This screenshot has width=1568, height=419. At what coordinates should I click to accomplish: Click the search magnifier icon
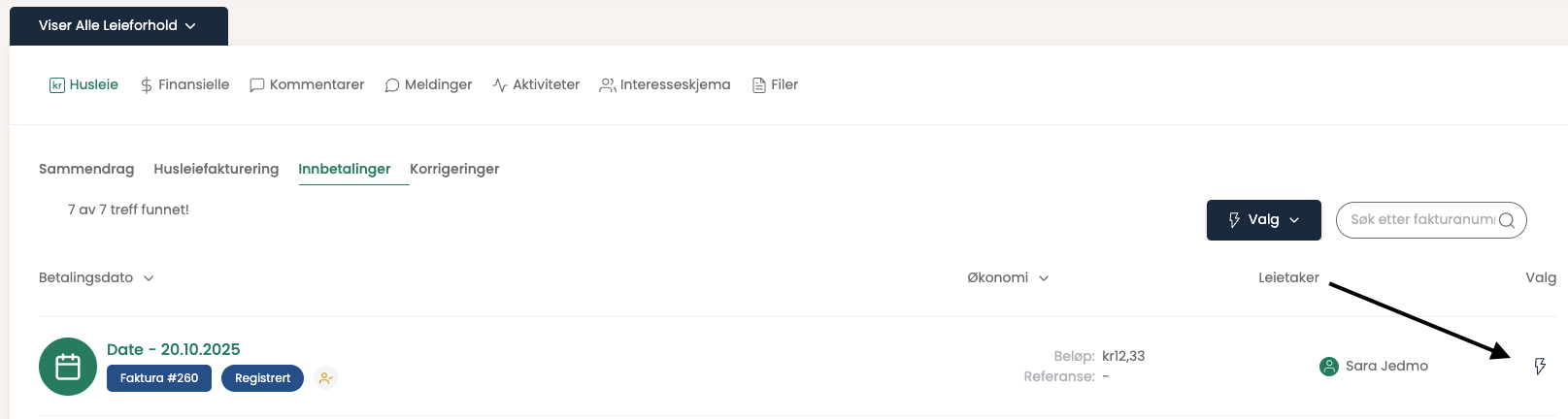coord(1507,220)
